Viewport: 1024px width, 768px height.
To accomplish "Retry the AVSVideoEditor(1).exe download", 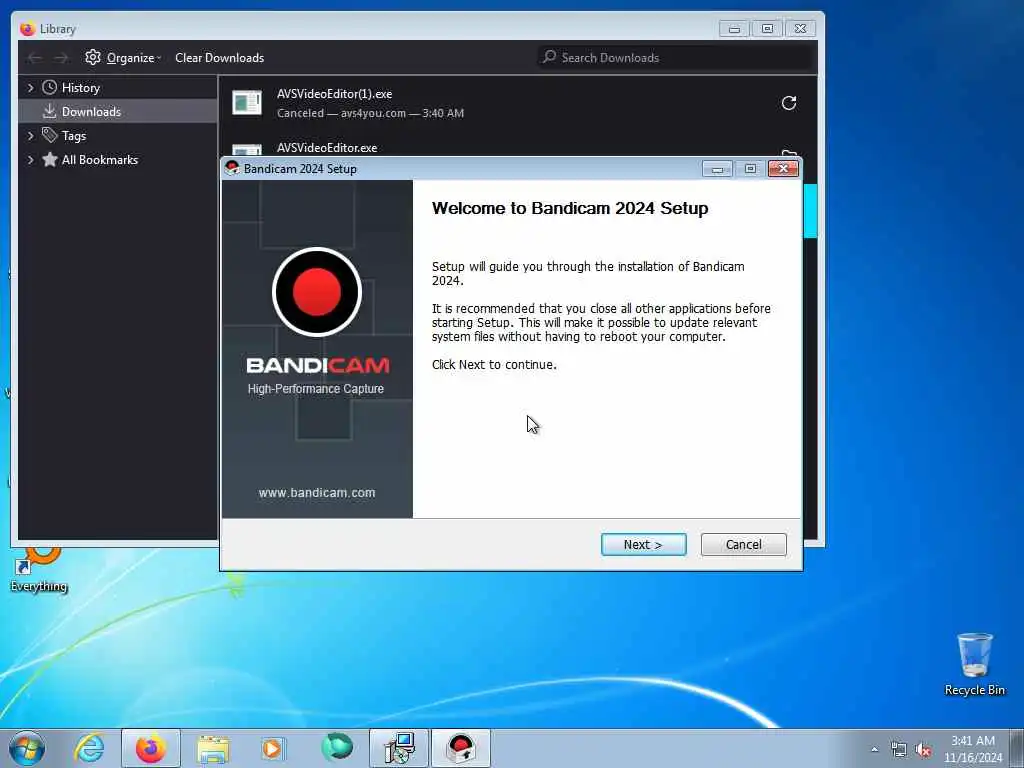I will [x=789, y=103].
